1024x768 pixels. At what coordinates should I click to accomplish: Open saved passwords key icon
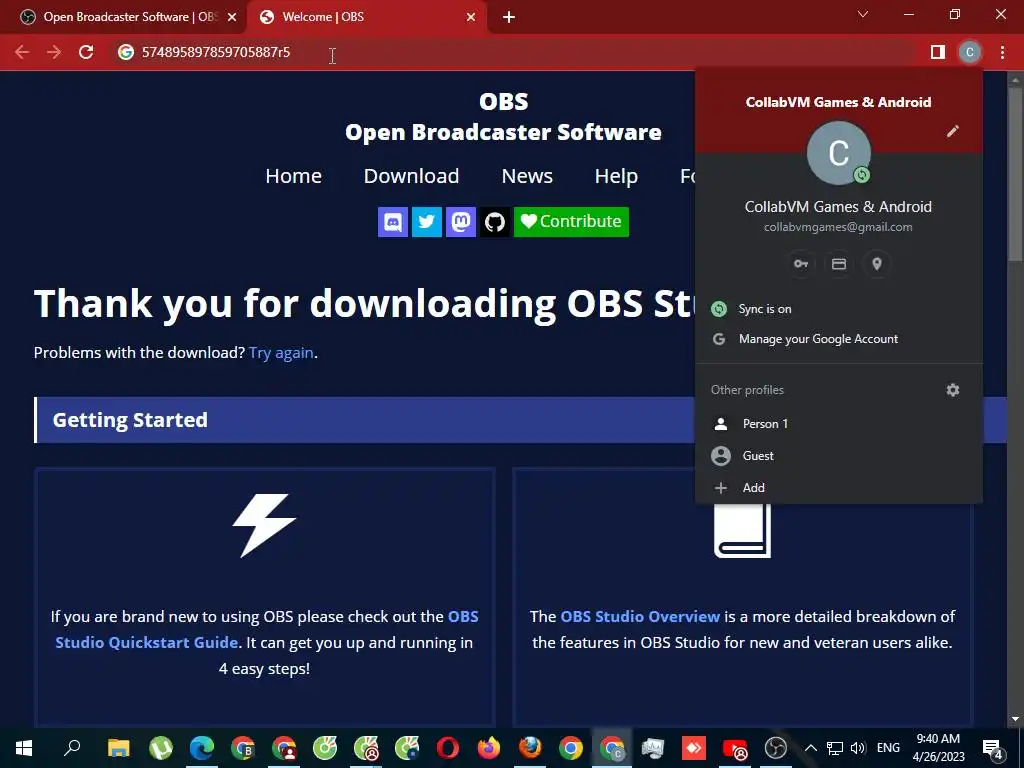[801, 264]
